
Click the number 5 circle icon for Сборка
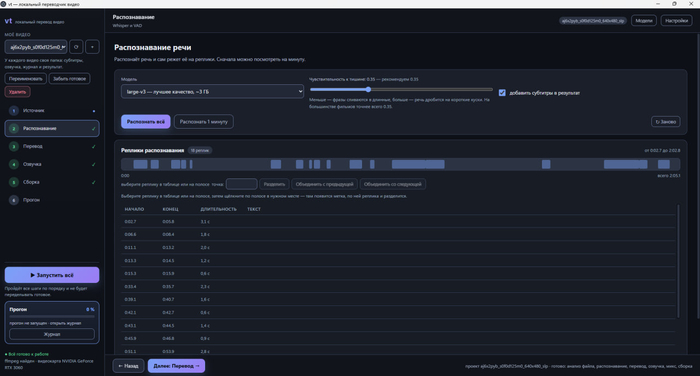pos(14,182)
